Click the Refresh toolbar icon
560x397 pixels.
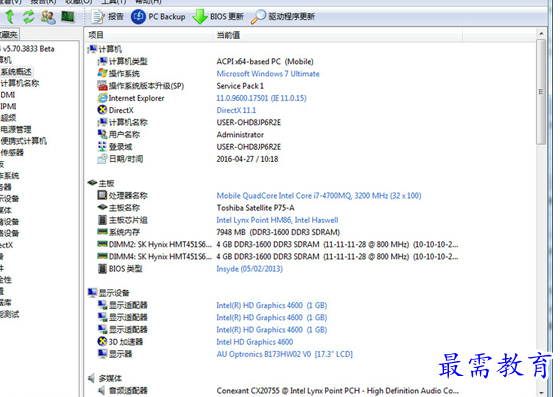(29, 17)
